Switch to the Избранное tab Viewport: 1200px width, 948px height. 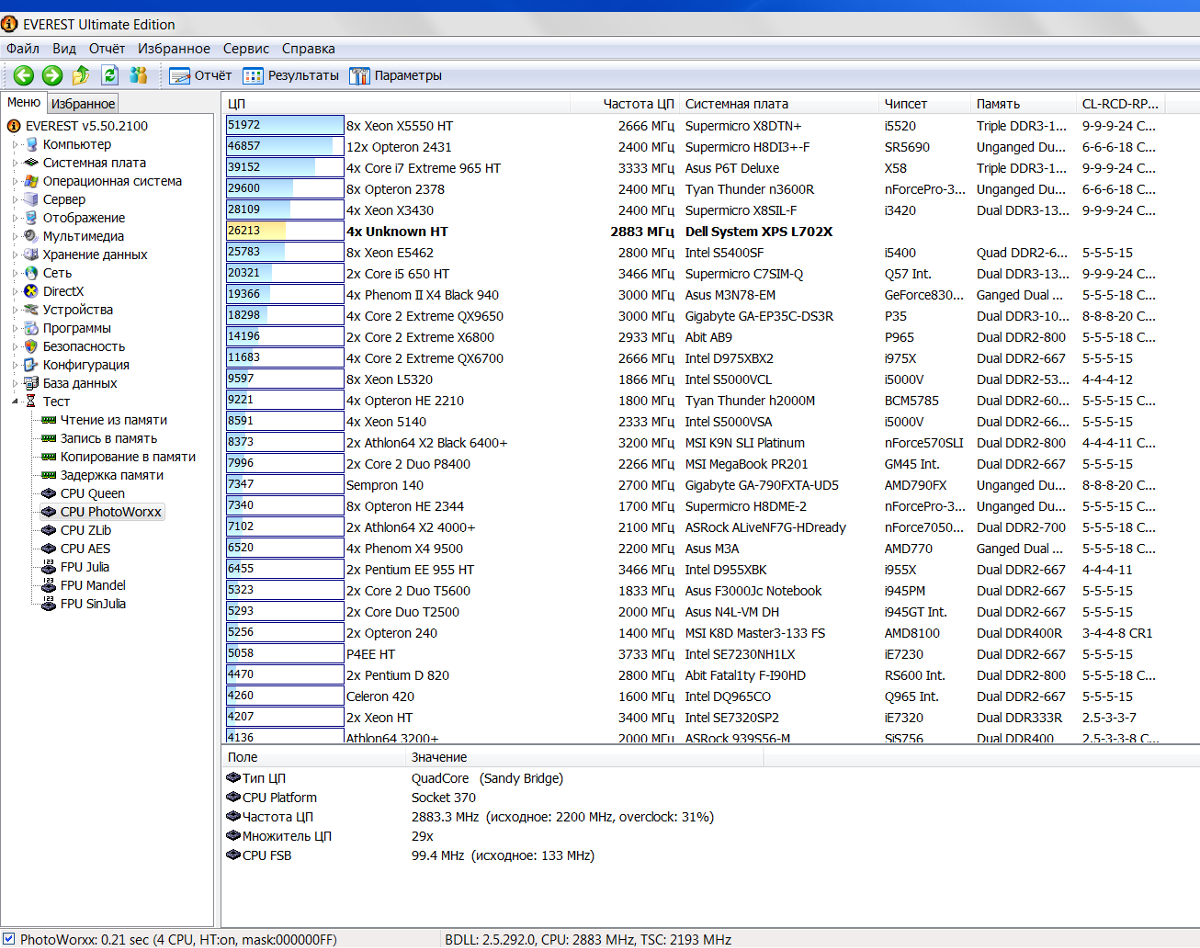[x=83, y=103]
